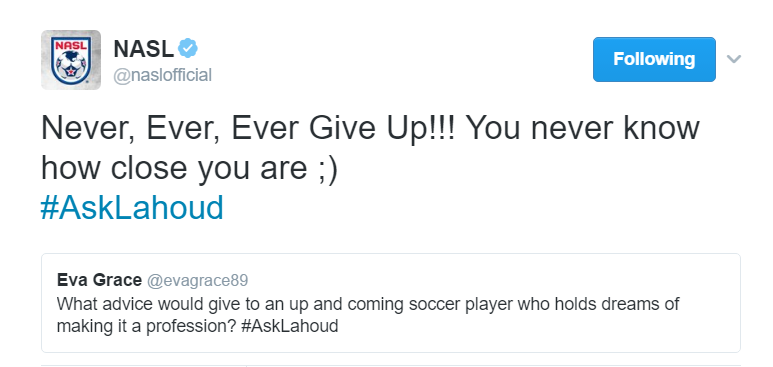Toggle the Following button
The width and height of the screenshot is (773, 367).
tap(654, 59)
